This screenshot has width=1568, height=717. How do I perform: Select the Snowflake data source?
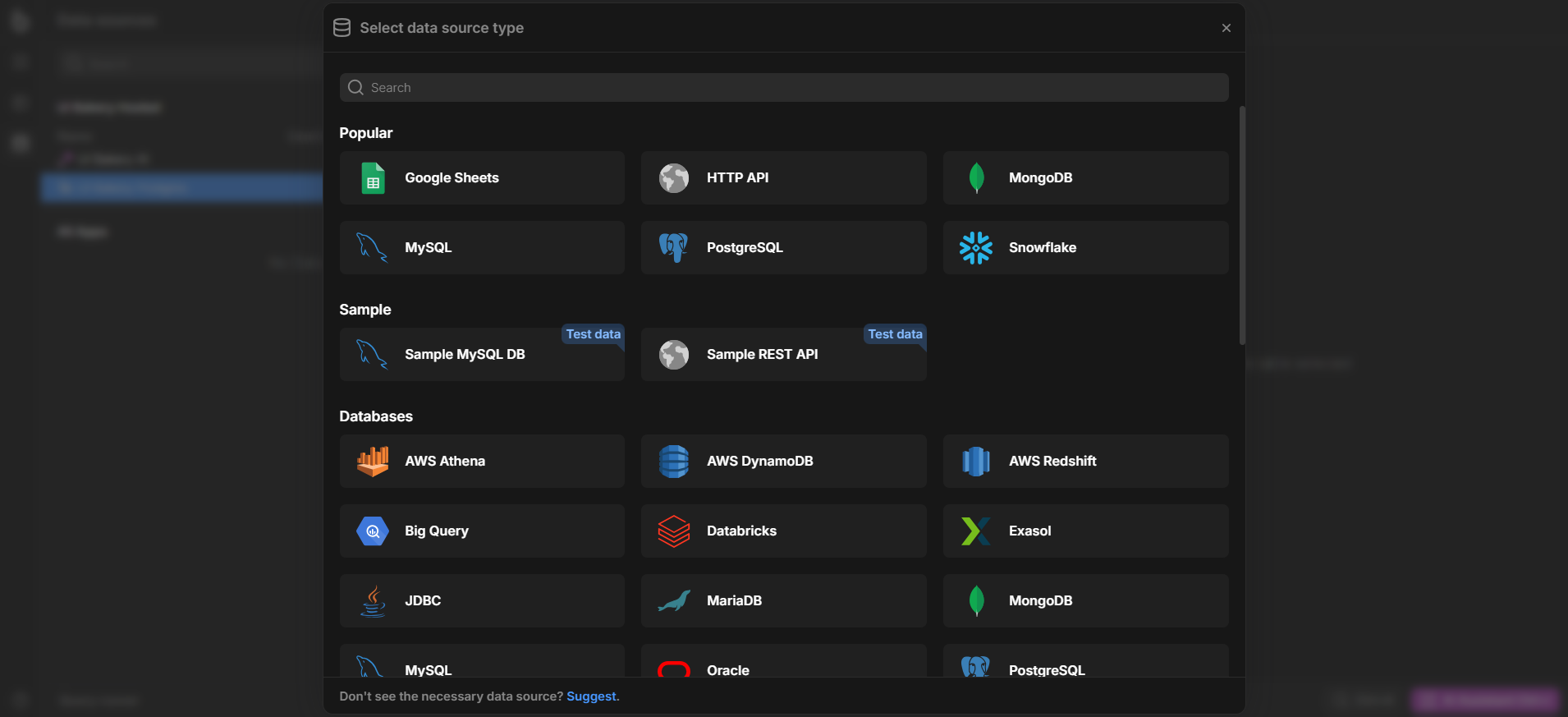pos(1085,247)
